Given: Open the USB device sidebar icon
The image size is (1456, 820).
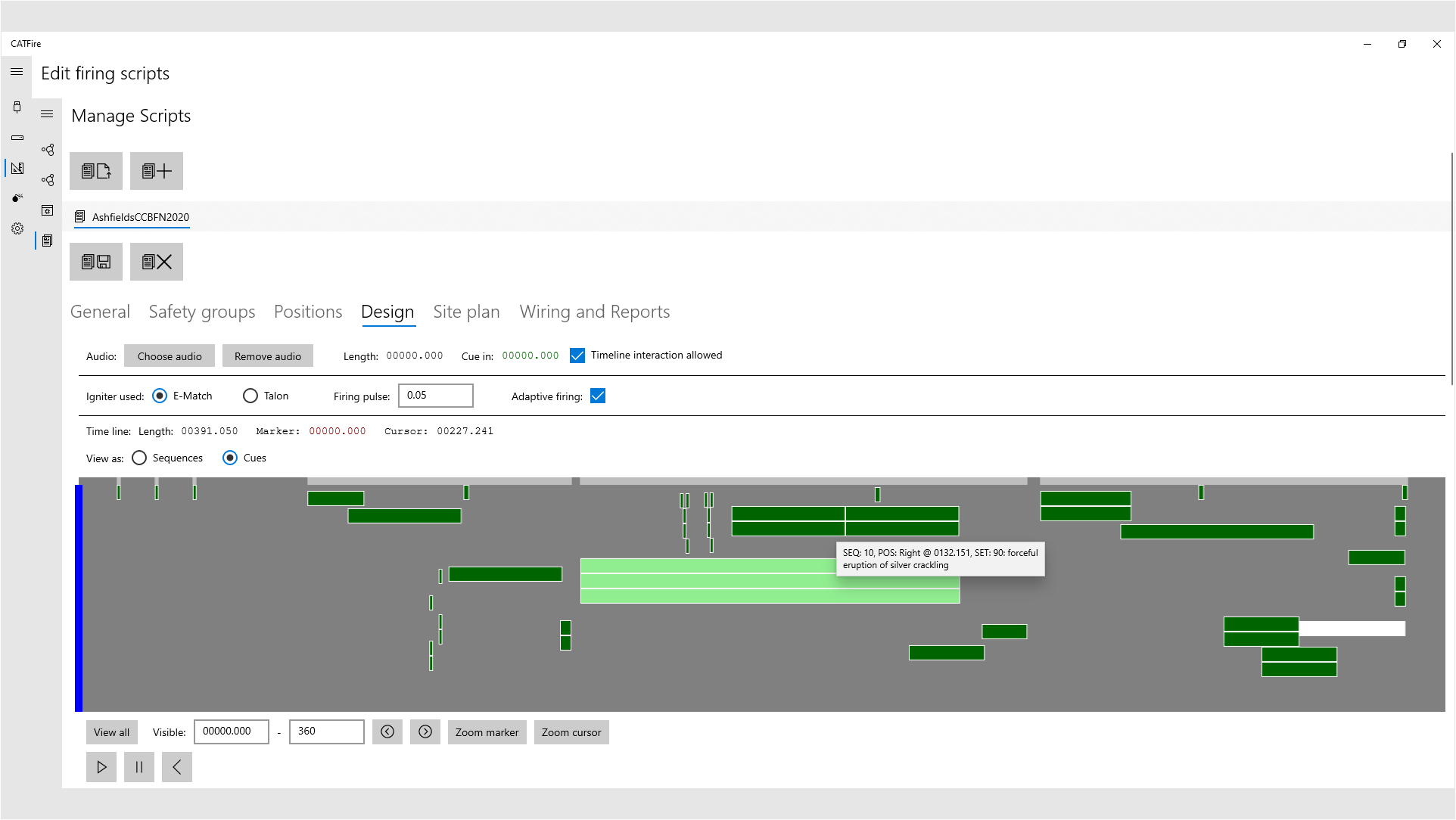Looking at the screenshot, I should pos(17,107).
